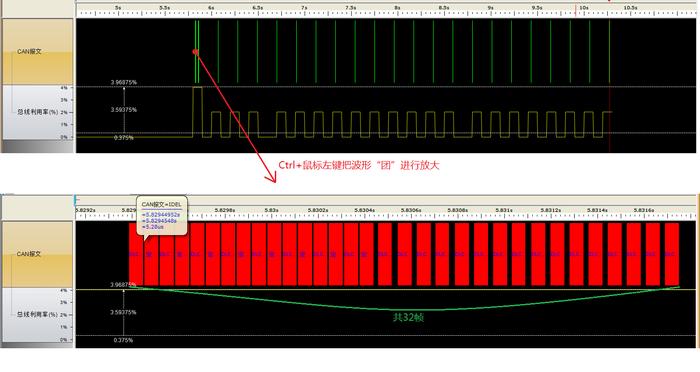The height and width of the screenshot is (372, 700).
Task: Select the CAN报文 channel in upper waveform
Action: (29, 51)
